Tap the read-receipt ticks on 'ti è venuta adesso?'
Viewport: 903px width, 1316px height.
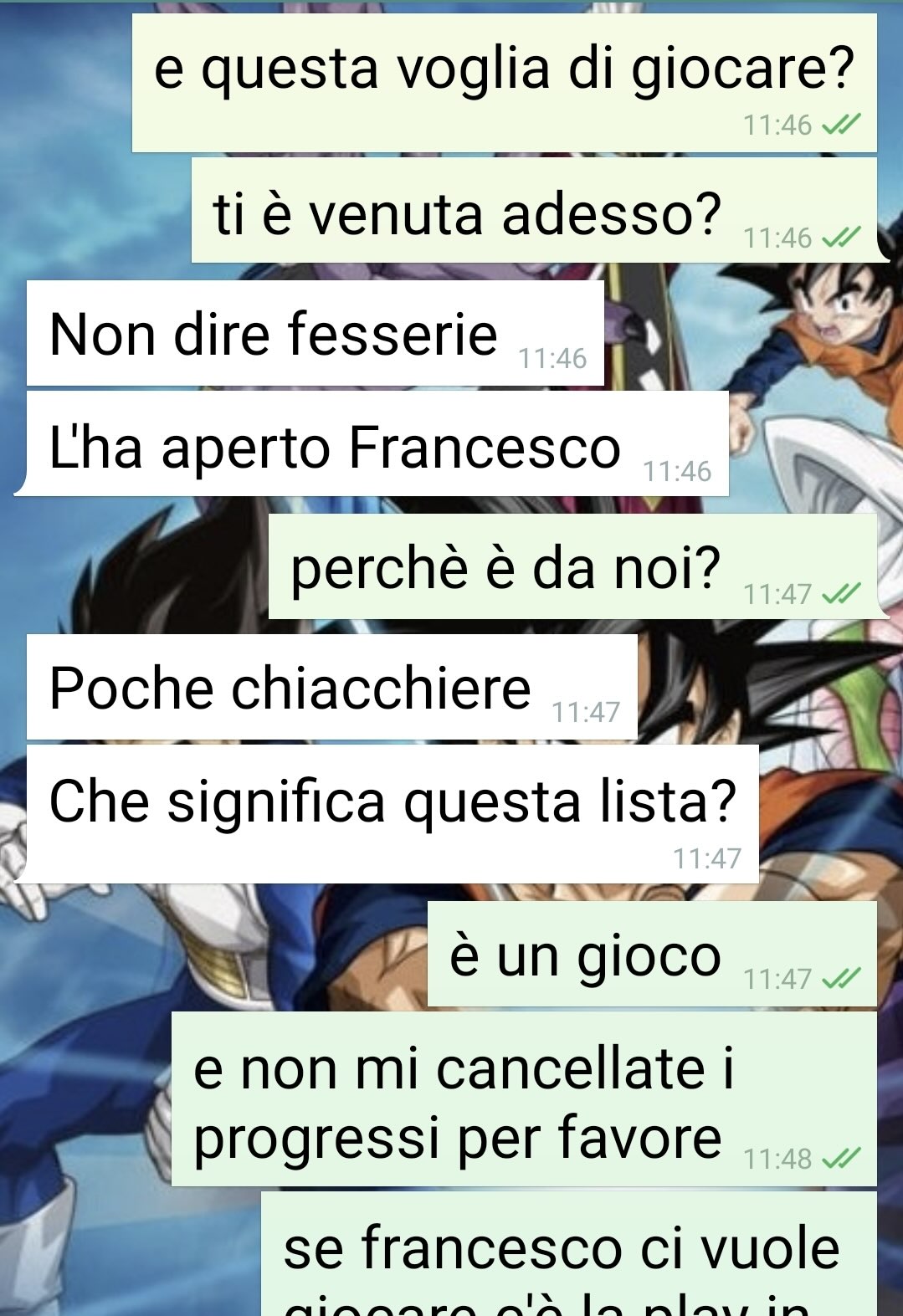tap(841, 238)
